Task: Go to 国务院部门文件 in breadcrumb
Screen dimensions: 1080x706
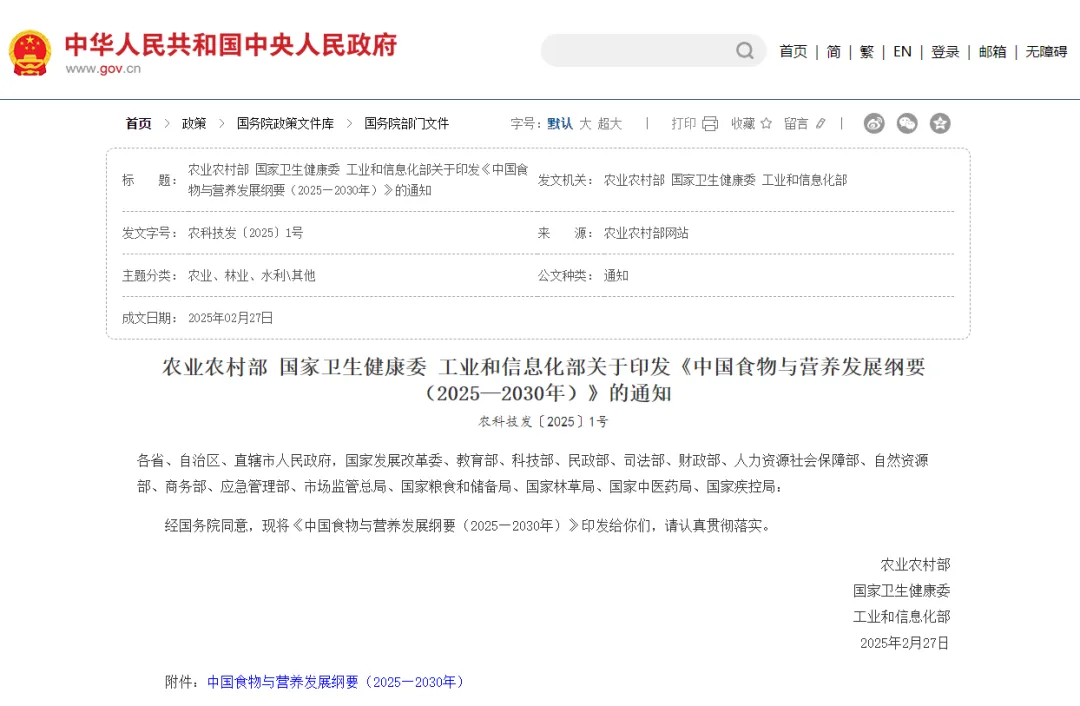Action: [406, 123]
